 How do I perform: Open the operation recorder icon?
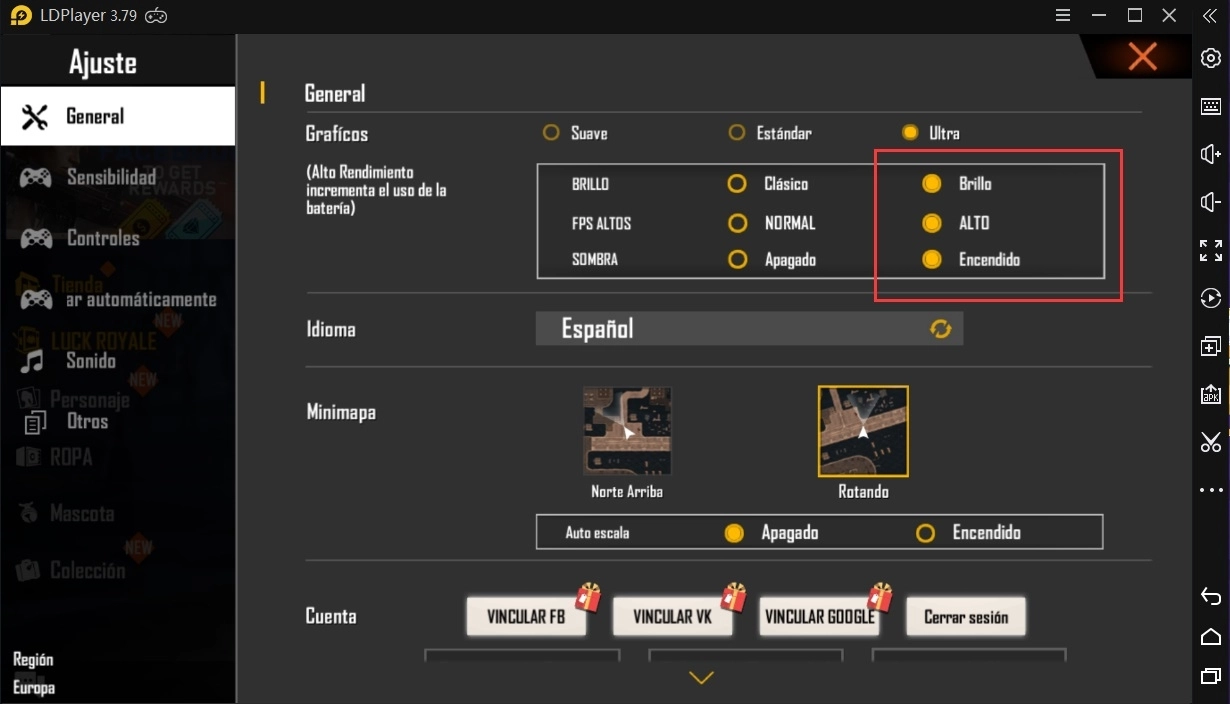point(1210,298)
